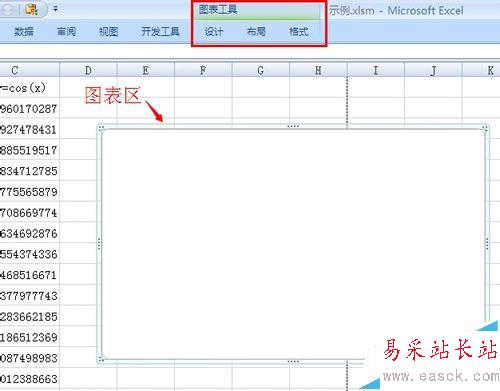Screen dimensions: 500x391
Task: Select column D header
Action: click(88, 70)
